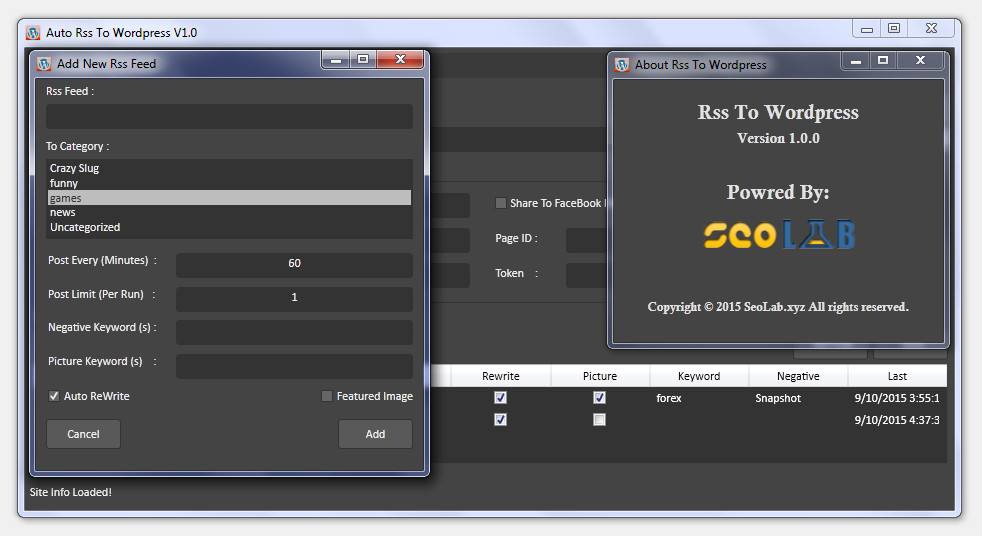This screenshot has height=536, width=982.
Task: Toggle the Auto ReWrite checkbox
Action: click(54, 396)
